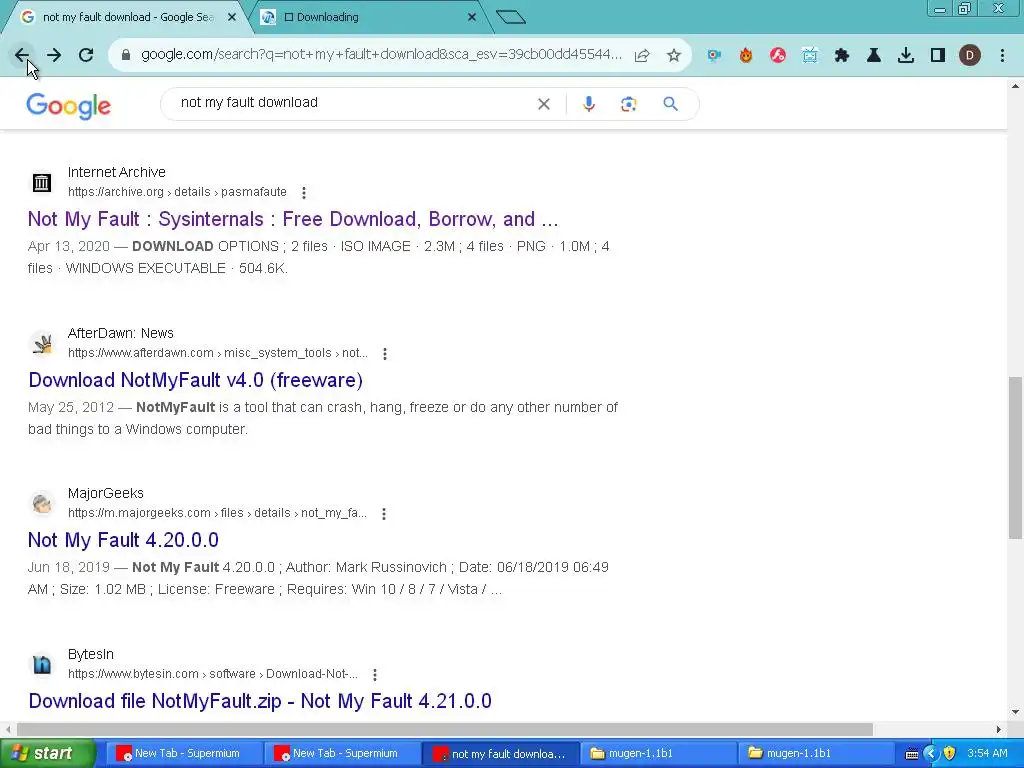Image resolution: width=1024 pixels, height=768 pixels.
Task: Bookmark this page with the star icon
Action: [674, 56]
